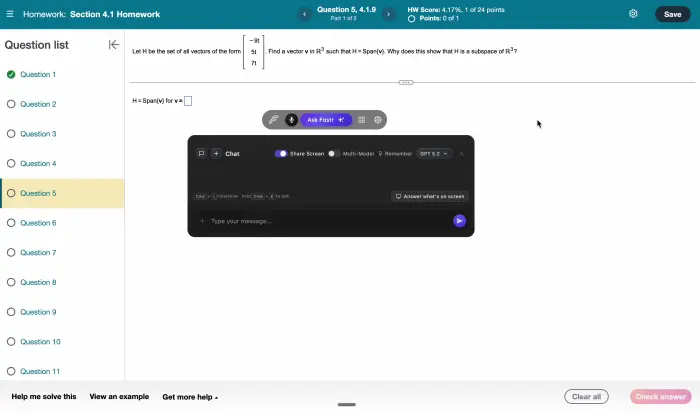This screenshot has height=413, width=700.
Task: Open Question 10 link
Action: click(40, 342)
